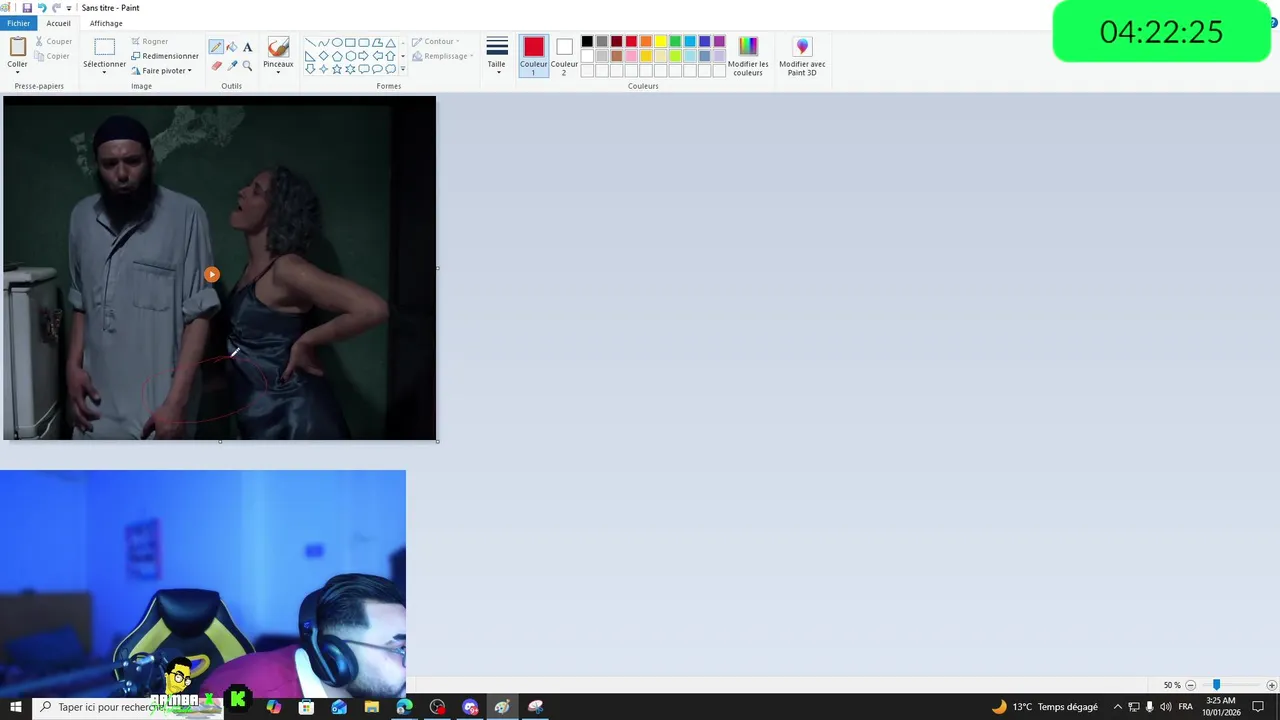Screen dimensions: 1280x720
Task: Pick the black color swatch
Action: click(x=587, y=41)
